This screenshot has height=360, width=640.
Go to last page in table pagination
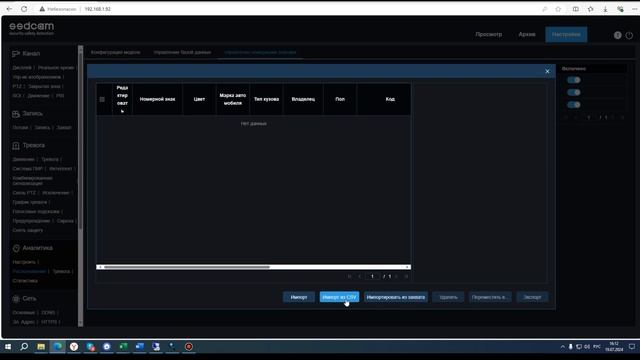(406, 276)
